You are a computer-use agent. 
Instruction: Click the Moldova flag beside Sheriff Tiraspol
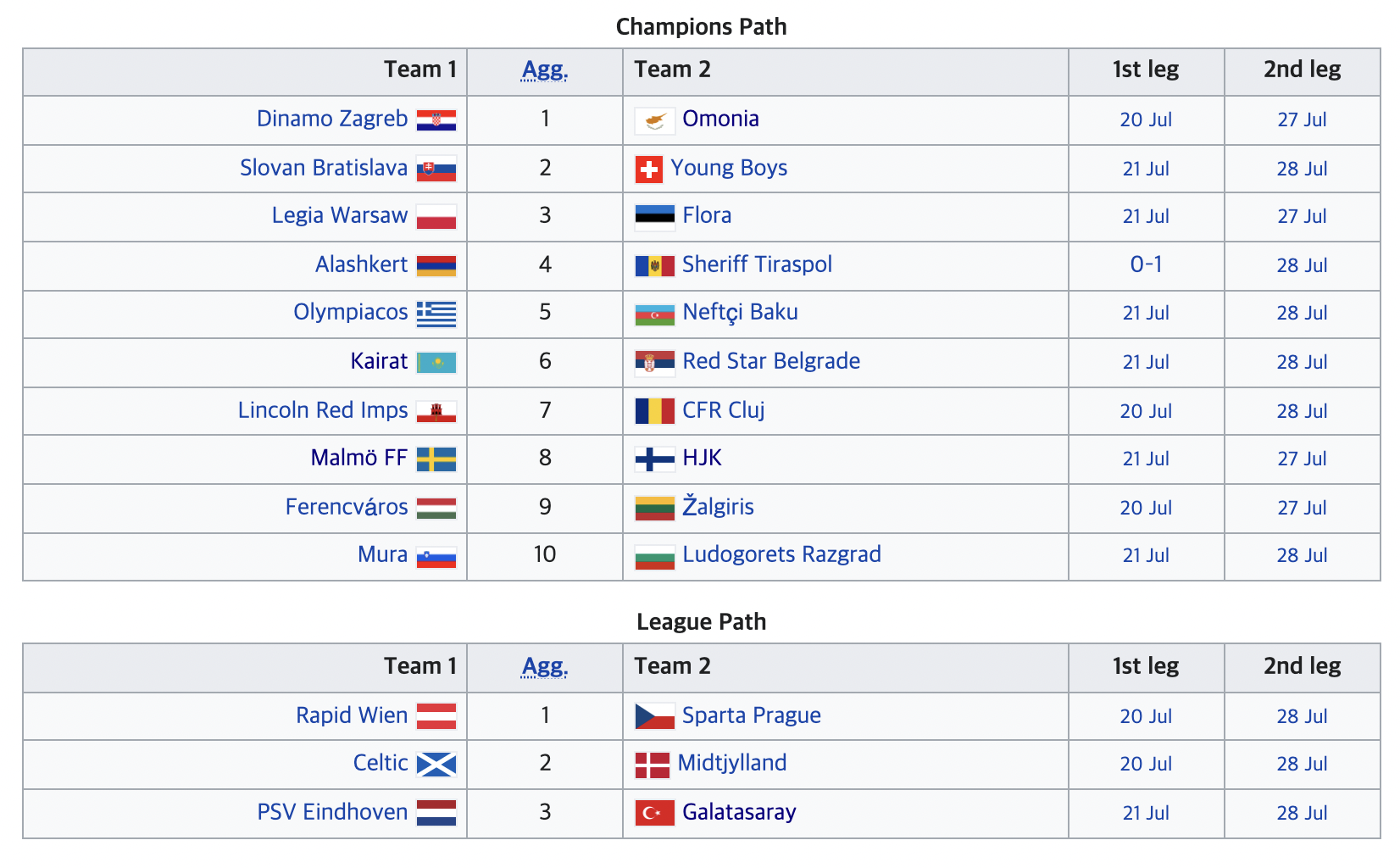tap(655, 266)
